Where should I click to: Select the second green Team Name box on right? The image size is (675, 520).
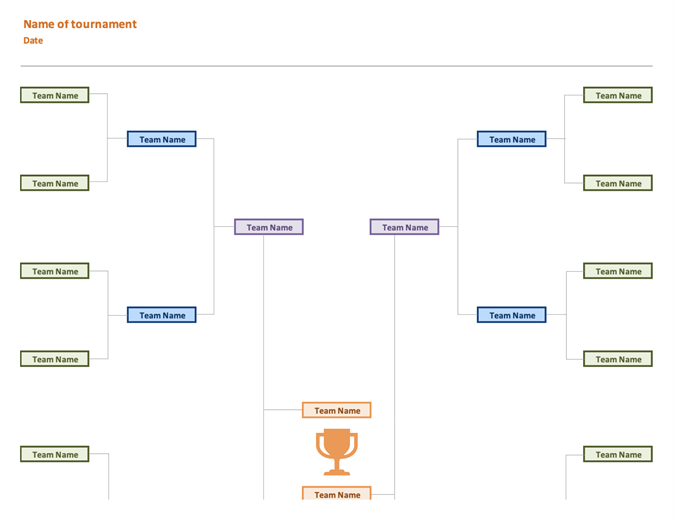tap(618, 183)
